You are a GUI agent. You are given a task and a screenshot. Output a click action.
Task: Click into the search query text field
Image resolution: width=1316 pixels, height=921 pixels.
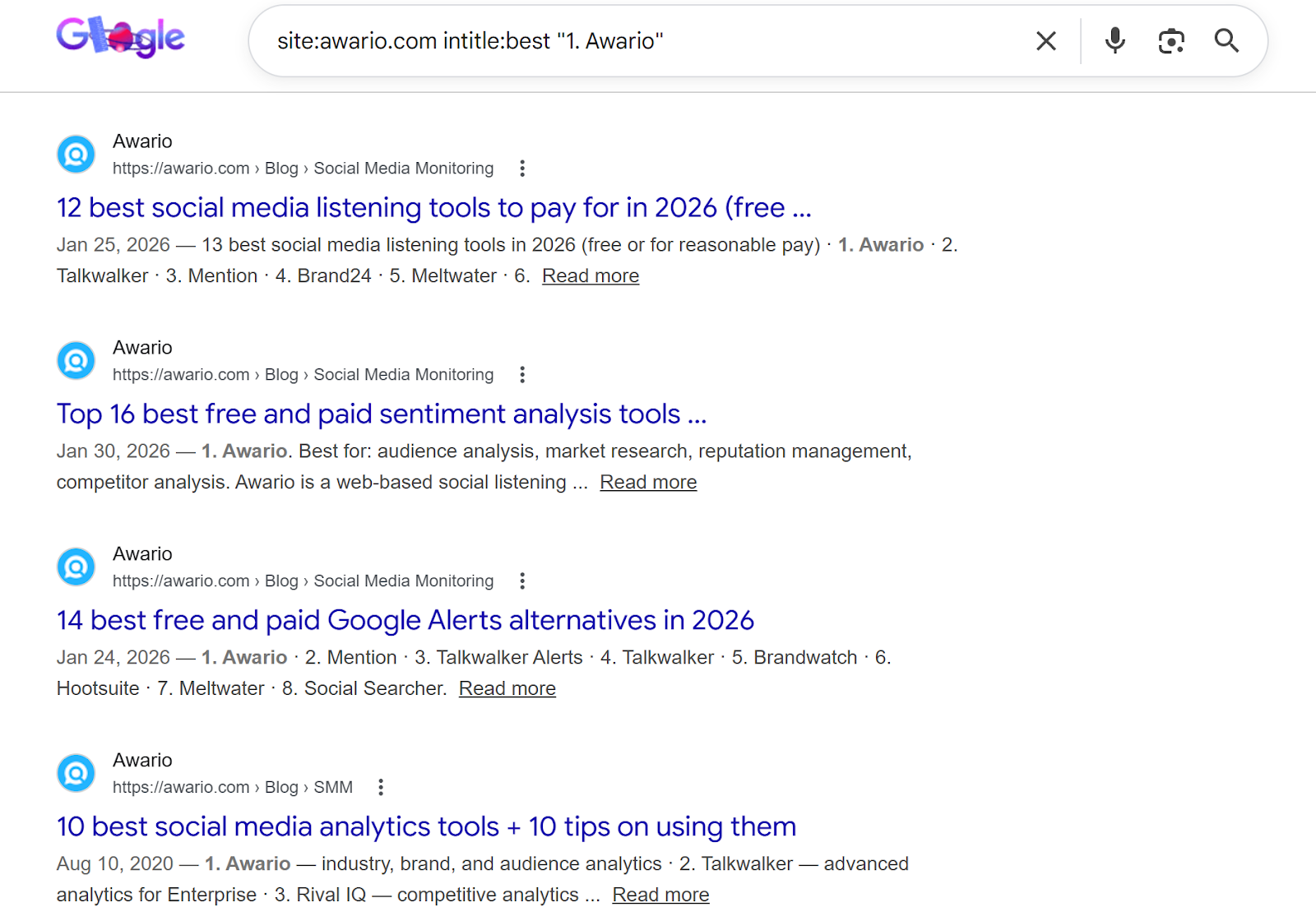click(642, 41)
